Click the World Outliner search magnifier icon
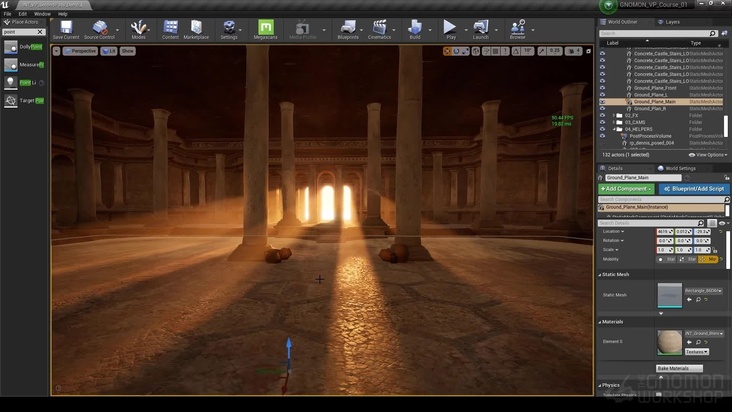732x412 pixels. click(712, 34)
